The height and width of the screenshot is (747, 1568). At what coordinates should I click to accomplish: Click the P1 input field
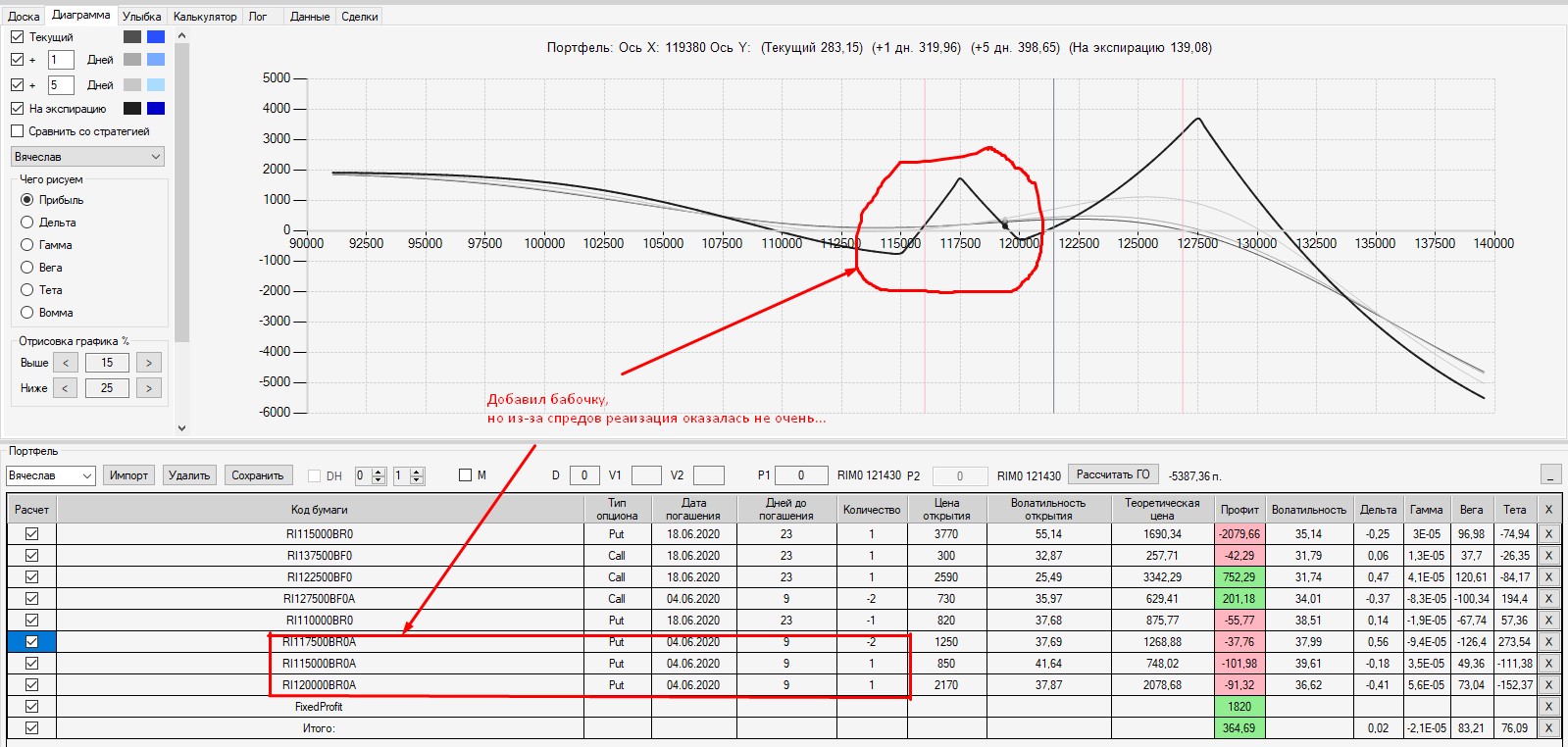(801, 475)
